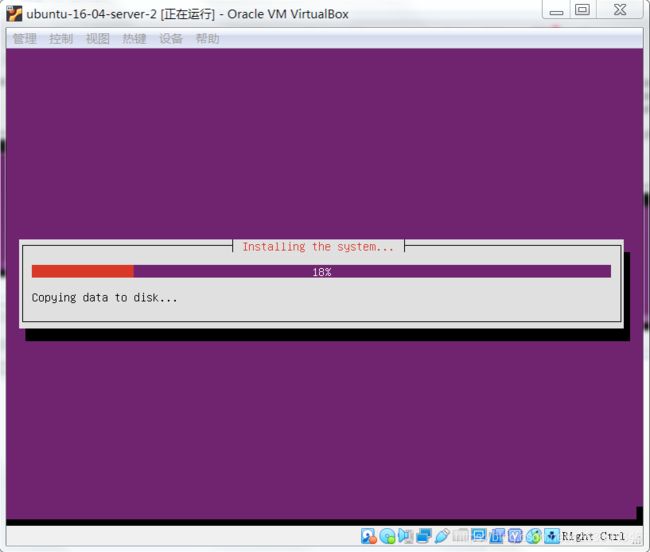Click the Right Ctrl host key label

pos(593,536)
